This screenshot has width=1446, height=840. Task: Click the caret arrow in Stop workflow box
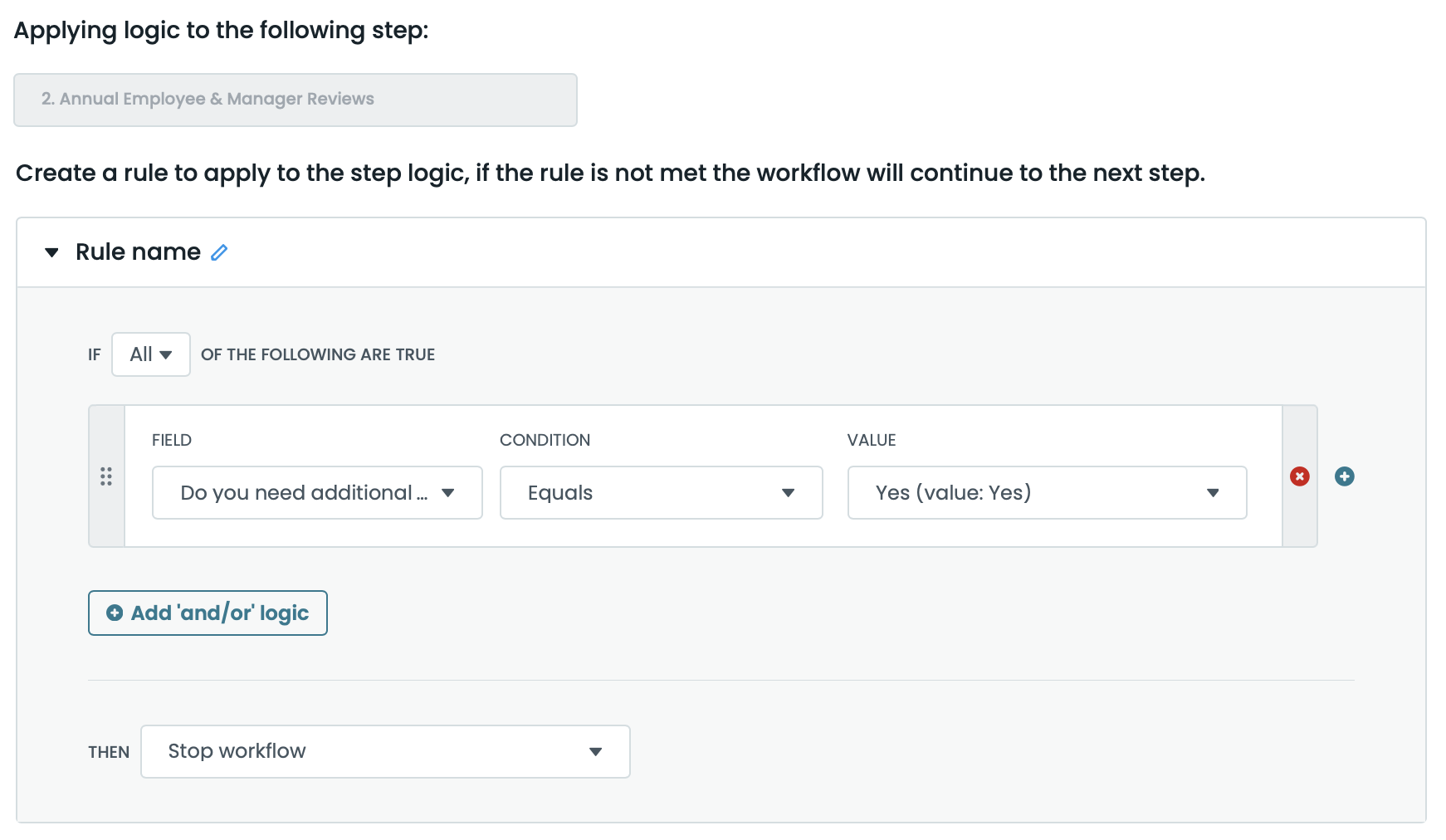595,752
